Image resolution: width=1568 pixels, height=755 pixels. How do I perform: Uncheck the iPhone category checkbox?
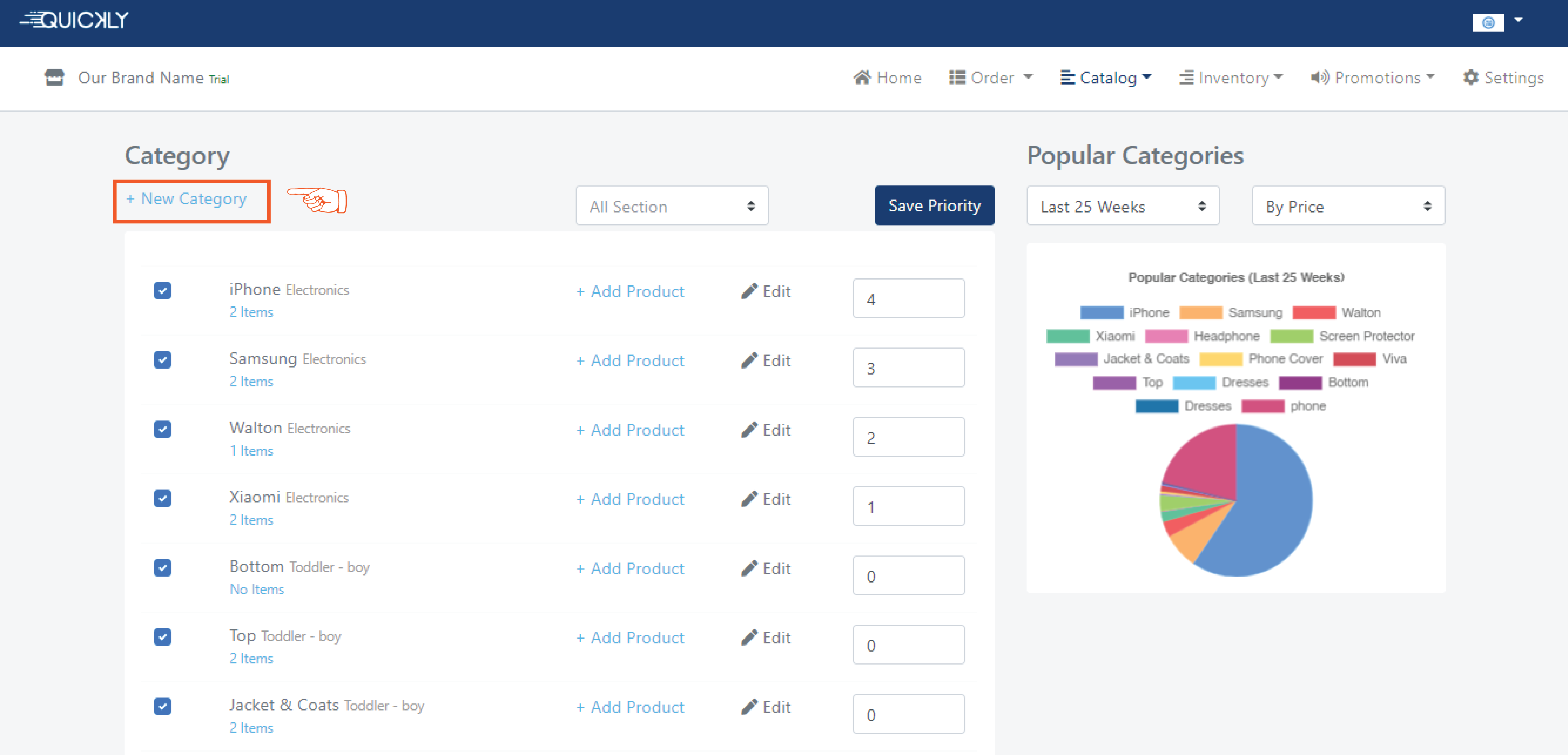click(163, 290)
